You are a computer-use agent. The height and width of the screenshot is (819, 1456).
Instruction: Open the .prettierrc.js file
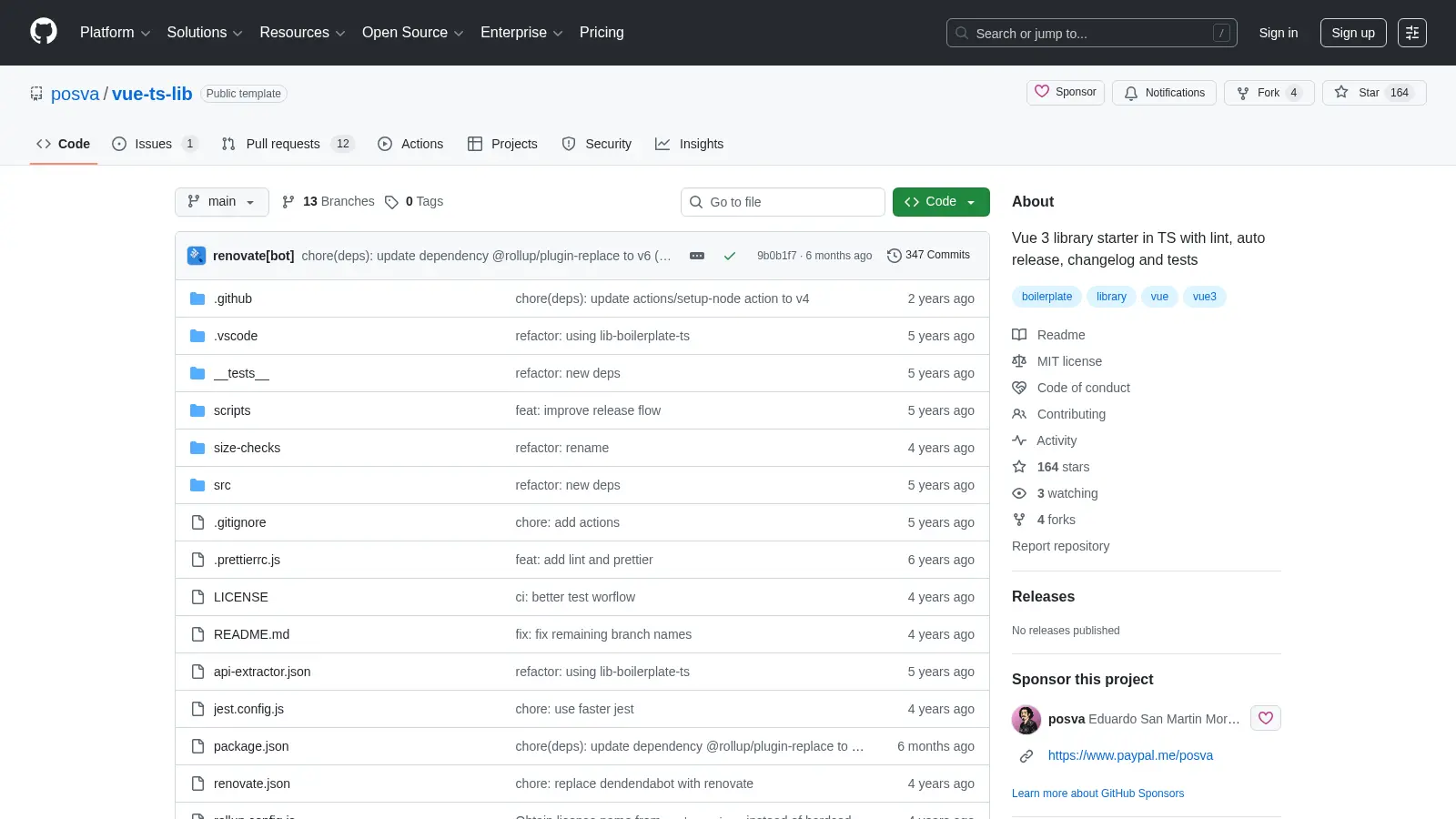pos(247,560)
